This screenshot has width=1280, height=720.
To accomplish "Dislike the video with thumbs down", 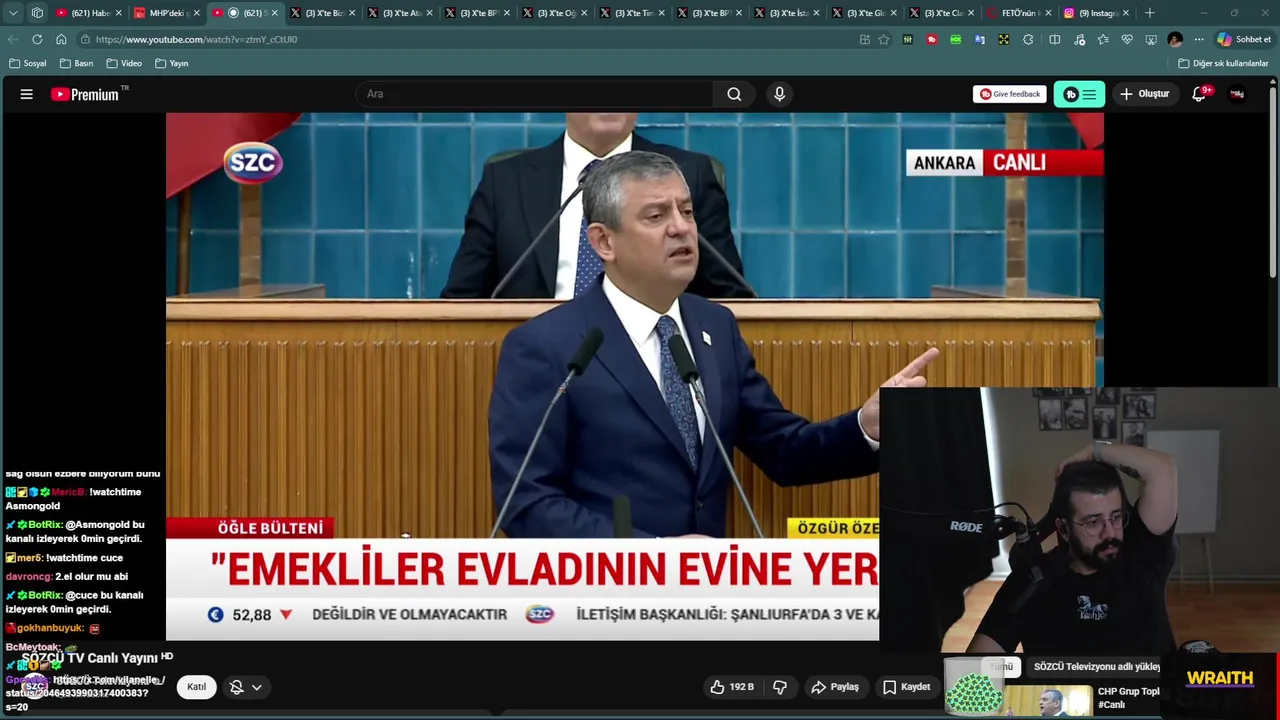I will [780, 687].
